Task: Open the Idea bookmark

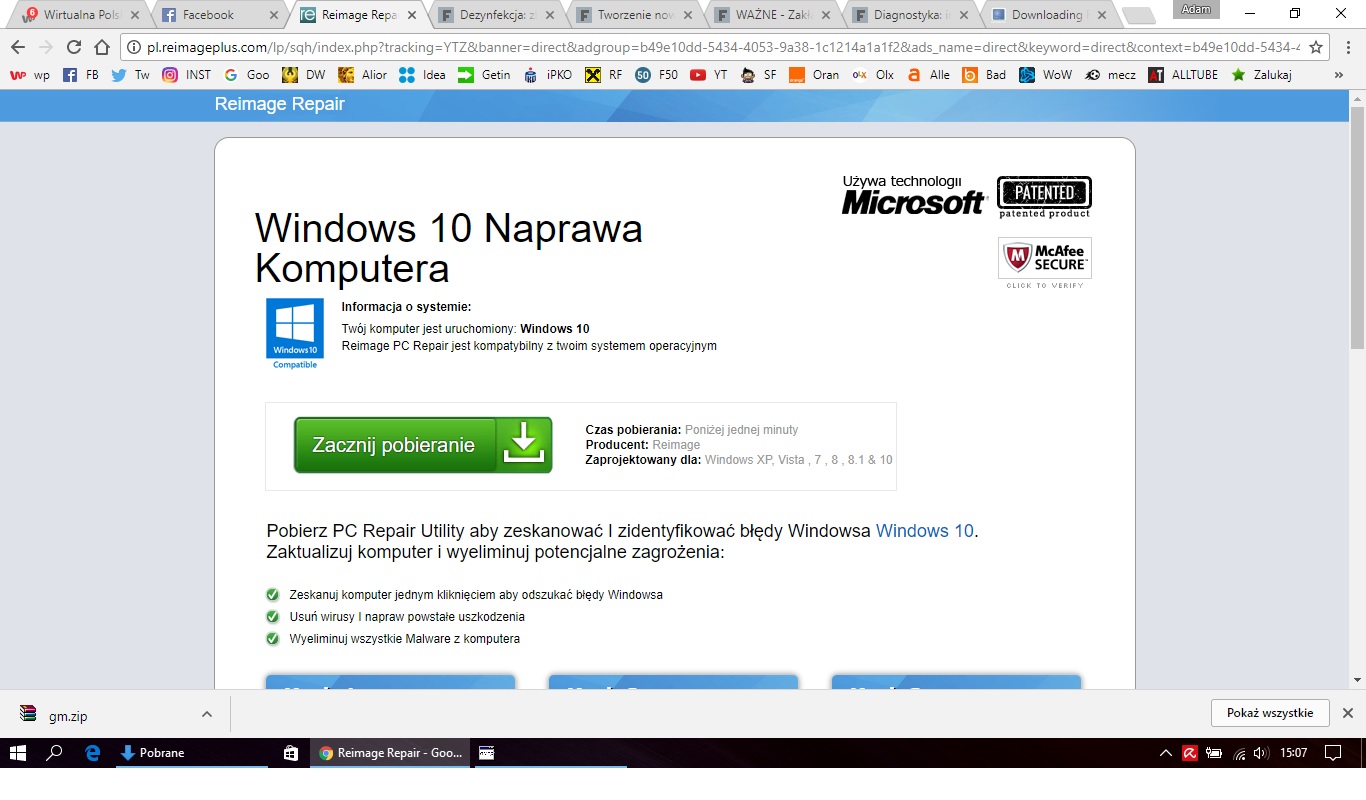Action: point(422,75)
